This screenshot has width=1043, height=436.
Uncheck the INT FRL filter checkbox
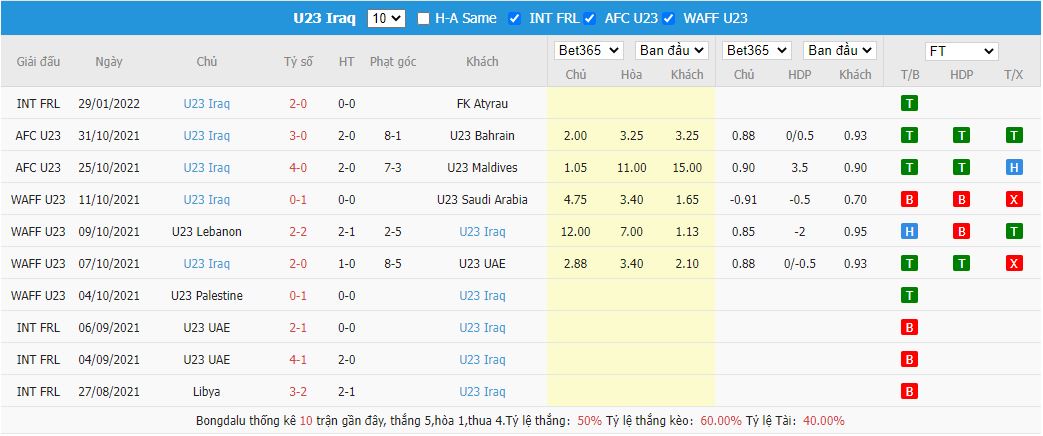coord(514,18)
